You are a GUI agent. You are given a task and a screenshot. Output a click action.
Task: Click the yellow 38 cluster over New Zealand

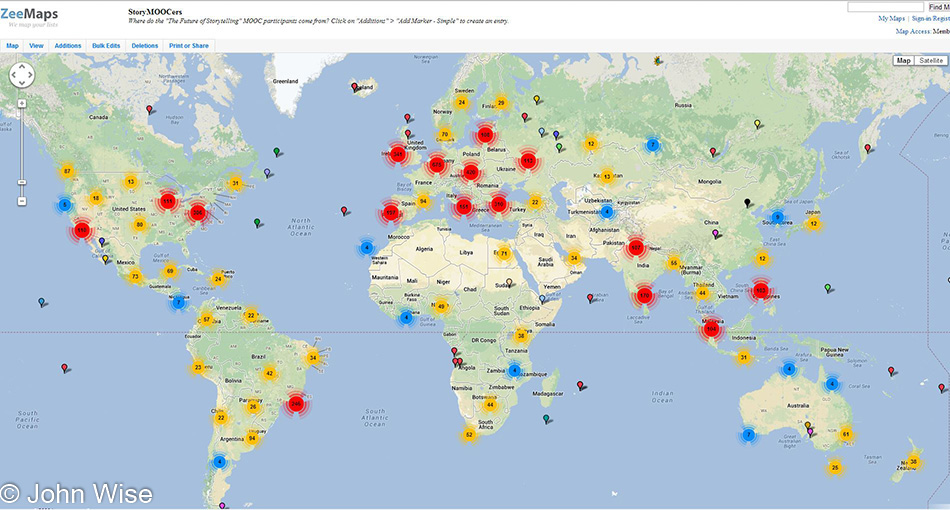coord(914,462)
